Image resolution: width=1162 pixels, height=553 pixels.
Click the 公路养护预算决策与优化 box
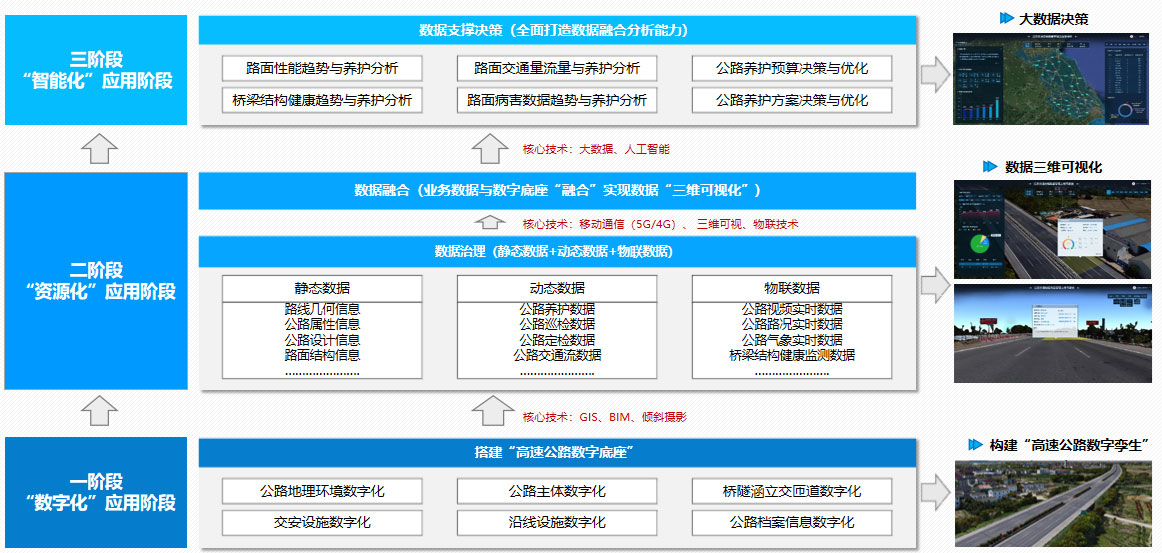tap(792, 68)
